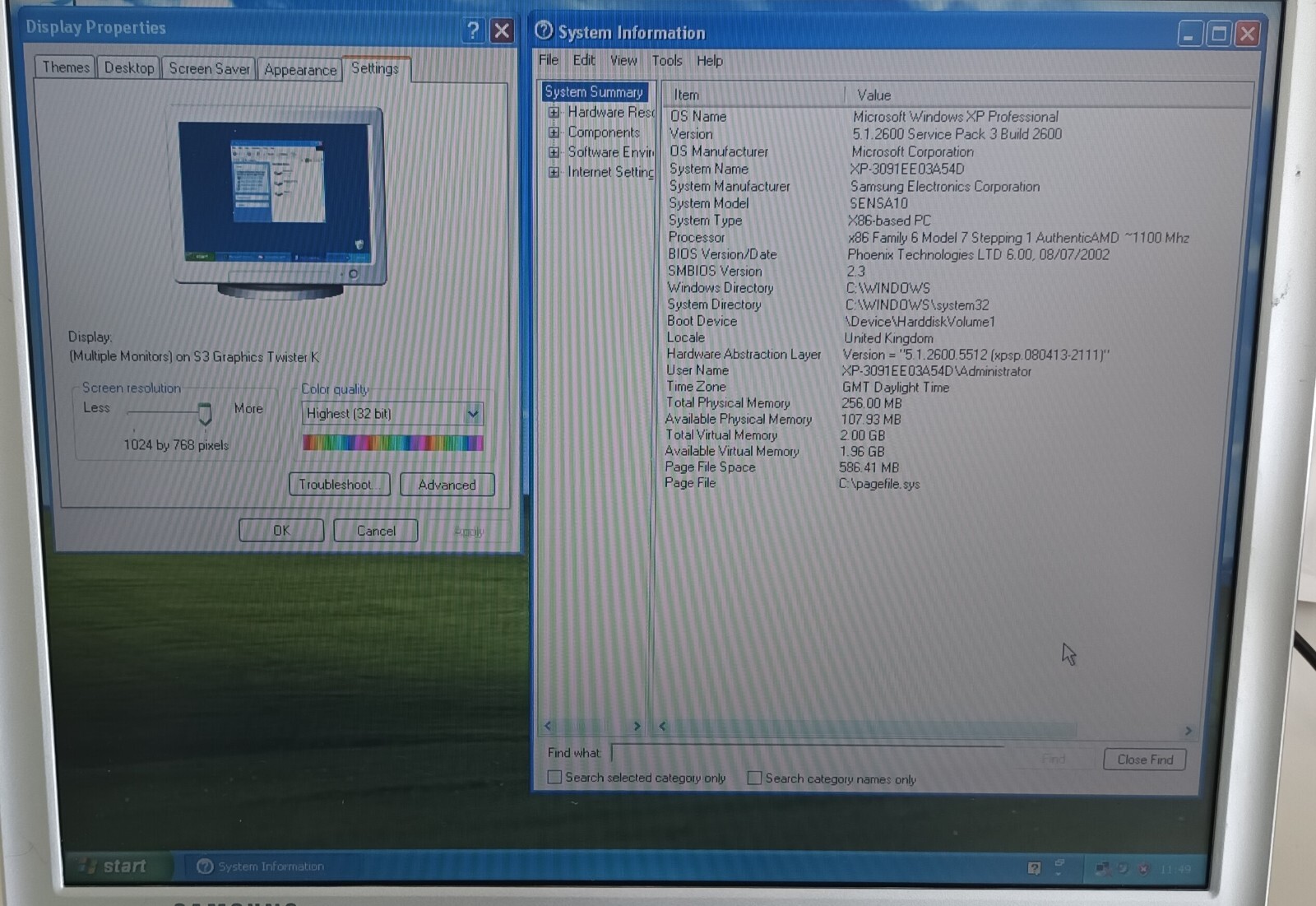Open the Help menu
1316x906 pixels.
pos(710,61)
